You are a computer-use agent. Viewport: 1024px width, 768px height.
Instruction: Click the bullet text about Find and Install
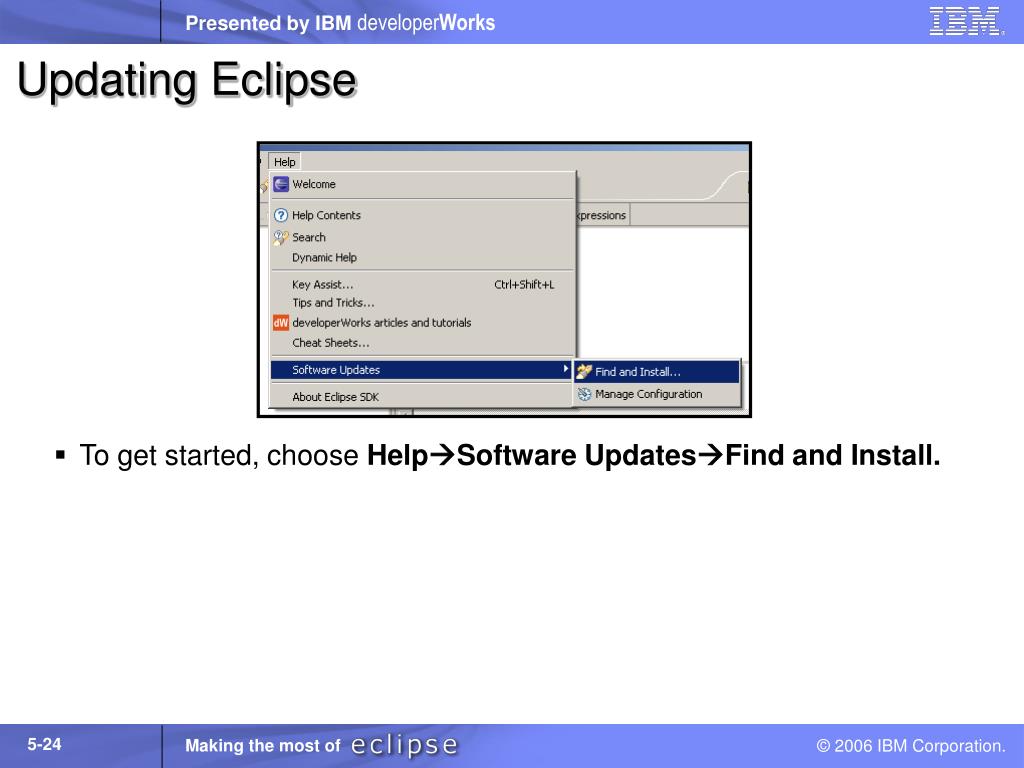click(509, 455)
